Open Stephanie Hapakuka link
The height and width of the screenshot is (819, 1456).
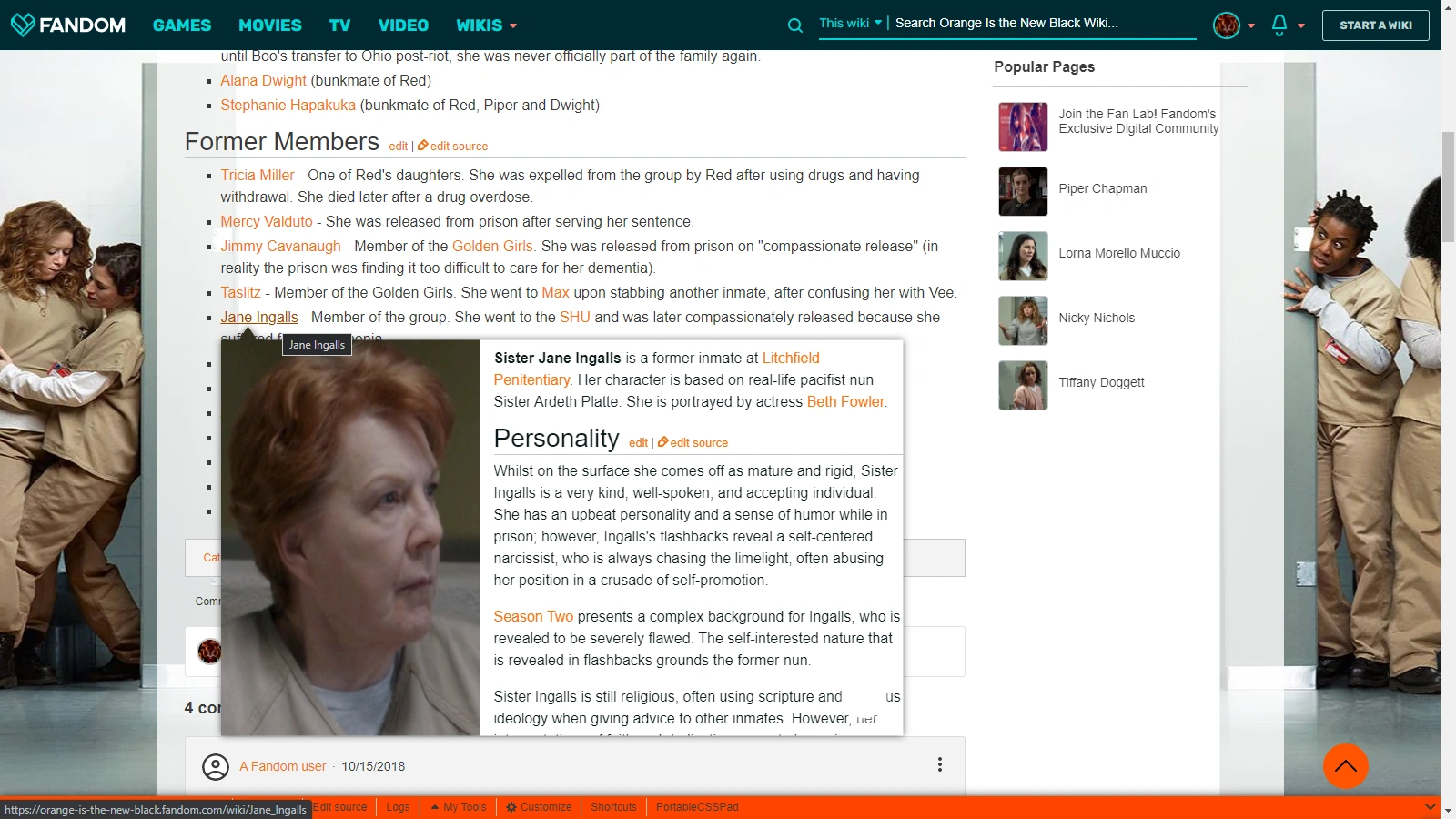[288, 106]
